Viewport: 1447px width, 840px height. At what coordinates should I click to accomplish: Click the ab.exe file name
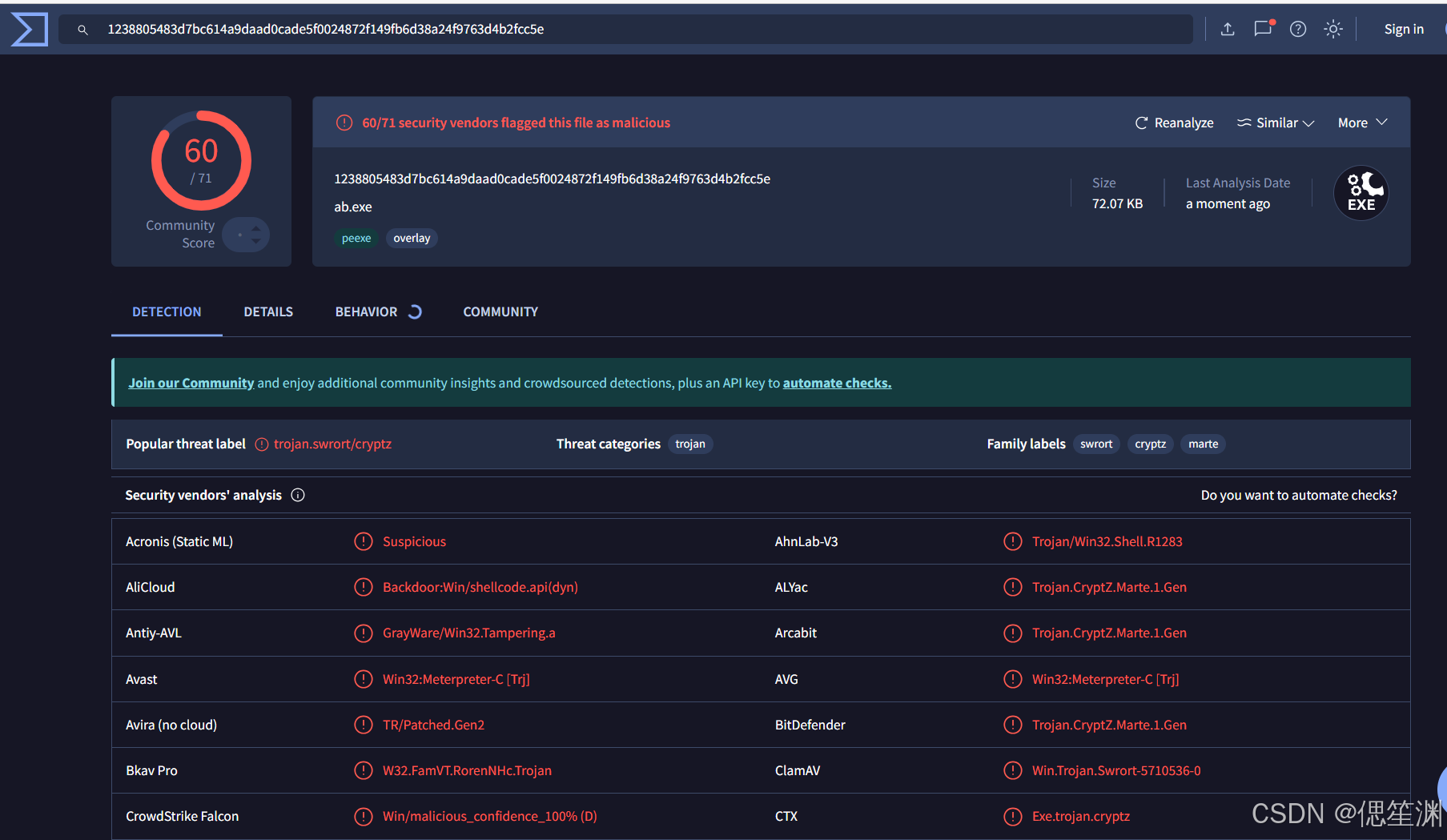pyautogui.click(x=353, y=207)
